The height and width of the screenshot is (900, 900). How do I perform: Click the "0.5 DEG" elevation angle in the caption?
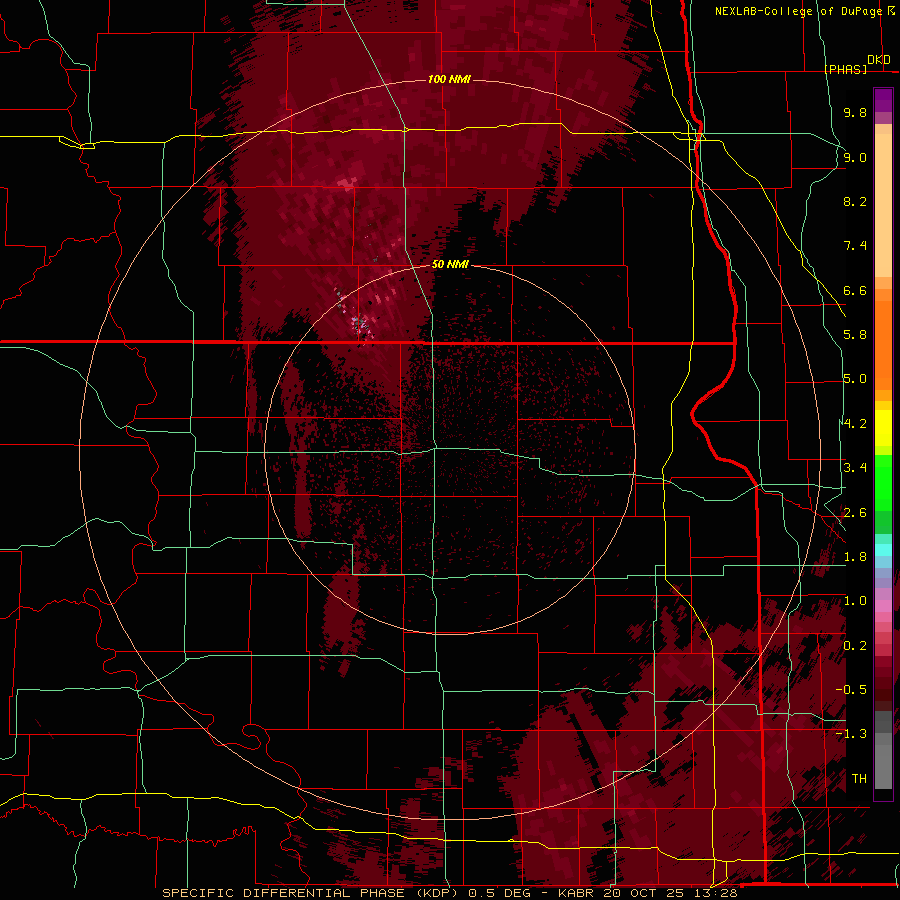[x=499, y=893]
